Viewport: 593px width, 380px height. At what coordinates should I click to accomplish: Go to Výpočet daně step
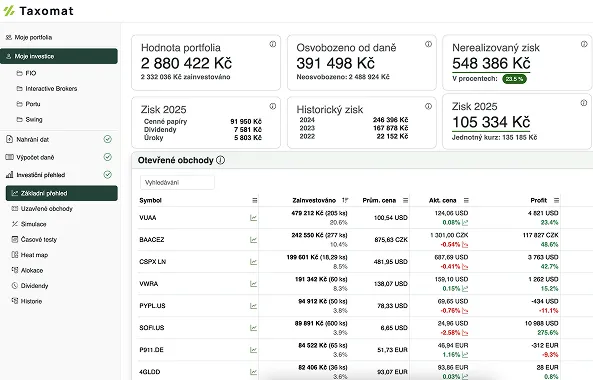click(30, 157)
